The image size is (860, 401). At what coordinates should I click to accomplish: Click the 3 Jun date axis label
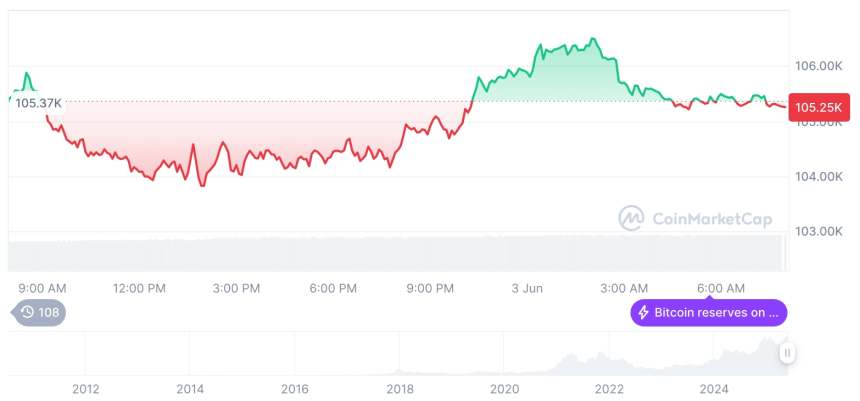(x=527, y=288)
